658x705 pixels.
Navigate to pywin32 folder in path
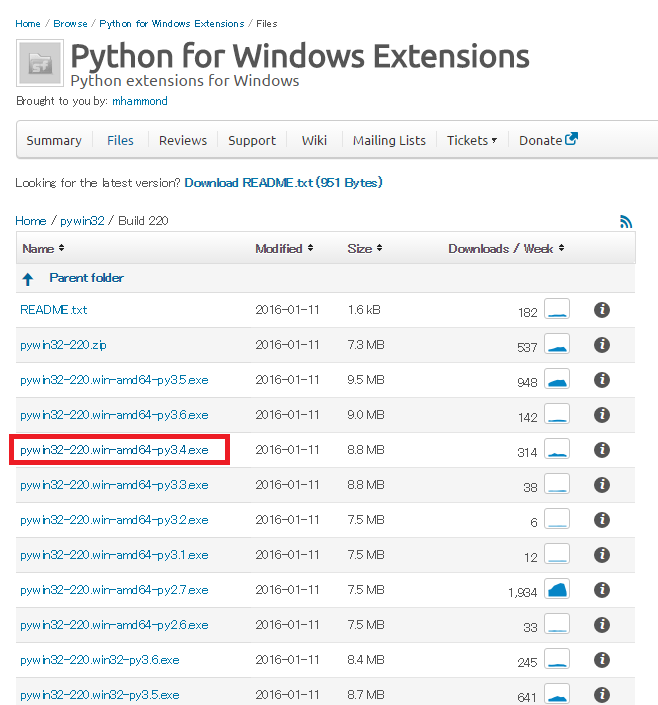pos(82,221)
